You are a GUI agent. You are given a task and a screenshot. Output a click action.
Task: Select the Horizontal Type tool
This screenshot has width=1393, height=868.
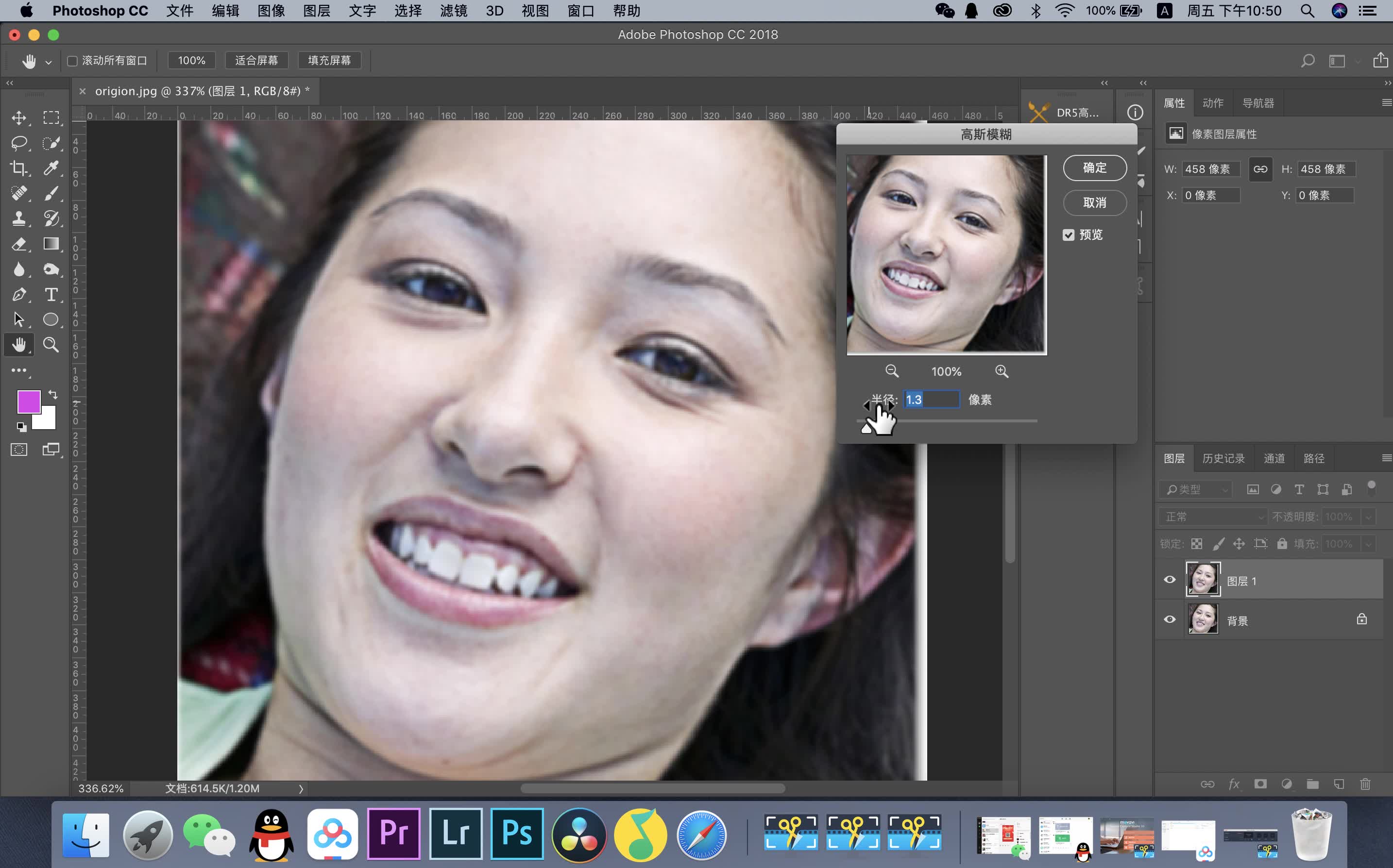pos(51,295)
